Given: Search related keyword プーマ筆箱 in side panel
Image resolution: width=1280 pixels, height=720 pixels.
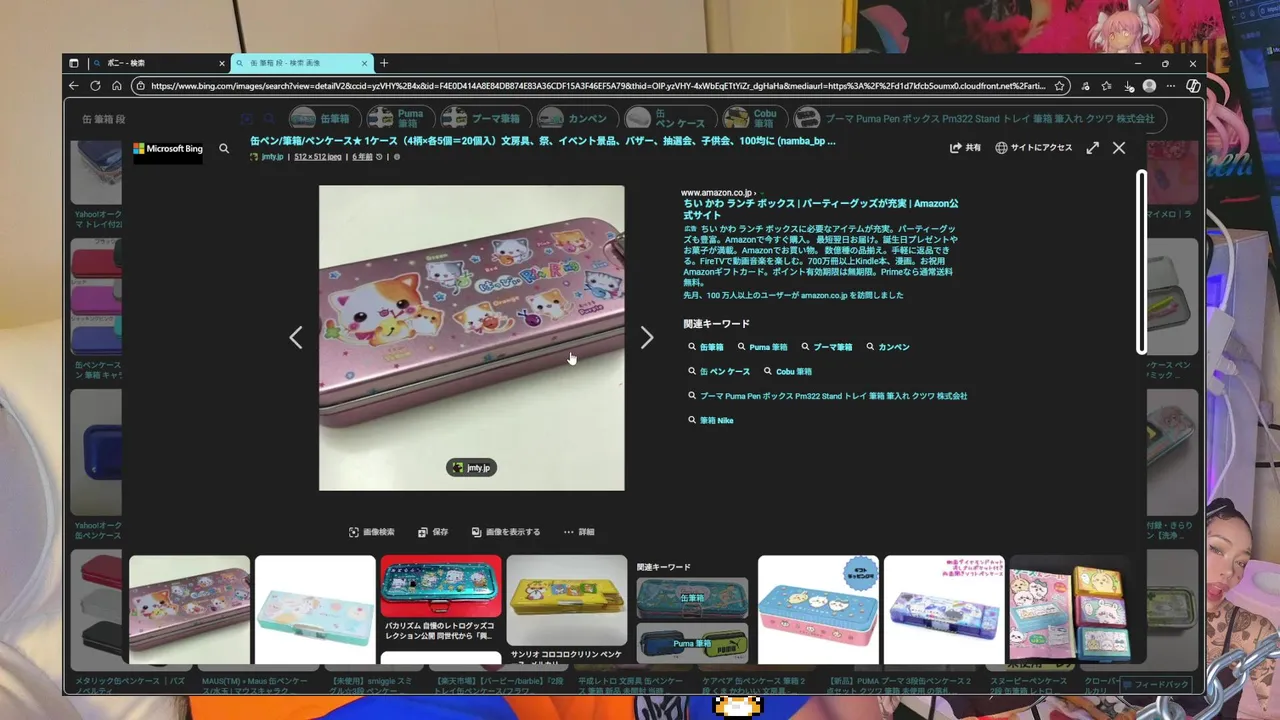Looking at the screenshot, I should coord(827,347).
